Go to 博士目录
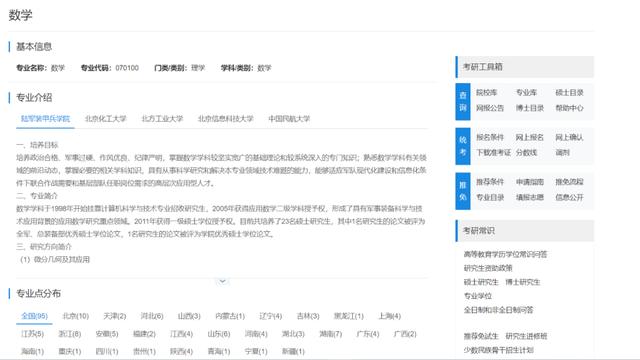Image resolution: width=640 pixels, height=360 pixels. coord(530,108)
